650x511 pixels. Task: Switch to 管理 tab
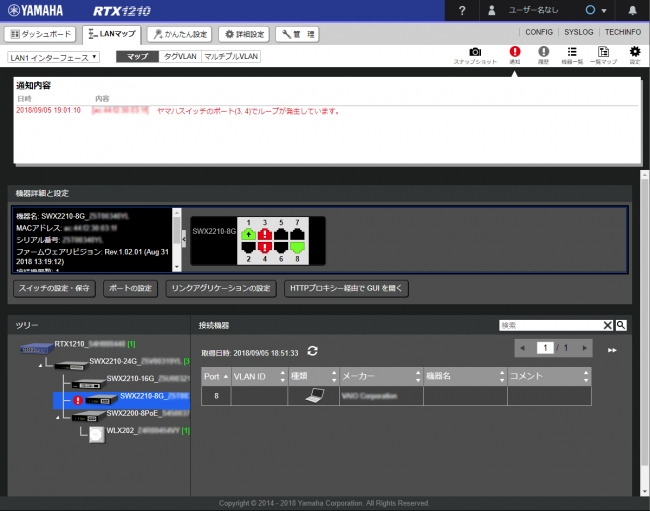click(x=297, y=34)
